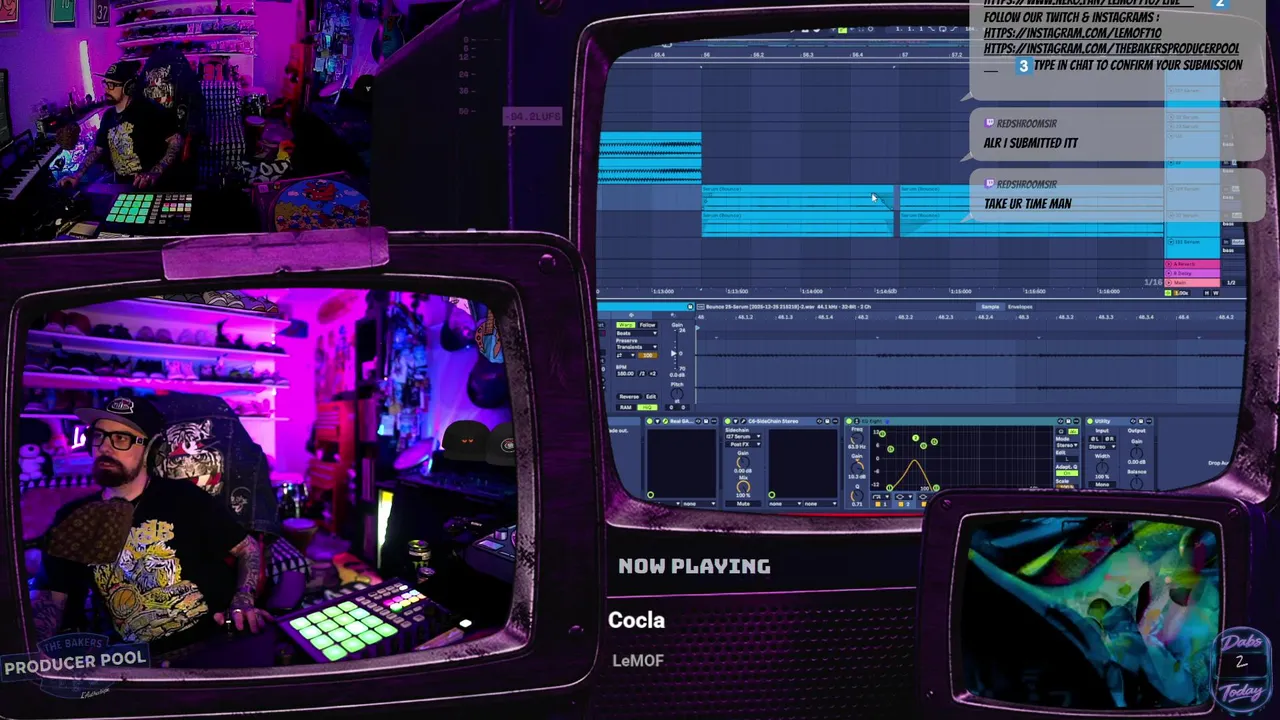Halve the clip BPM with /2 button
Viewport: 1280px width, 720px height.
point(642,374)
